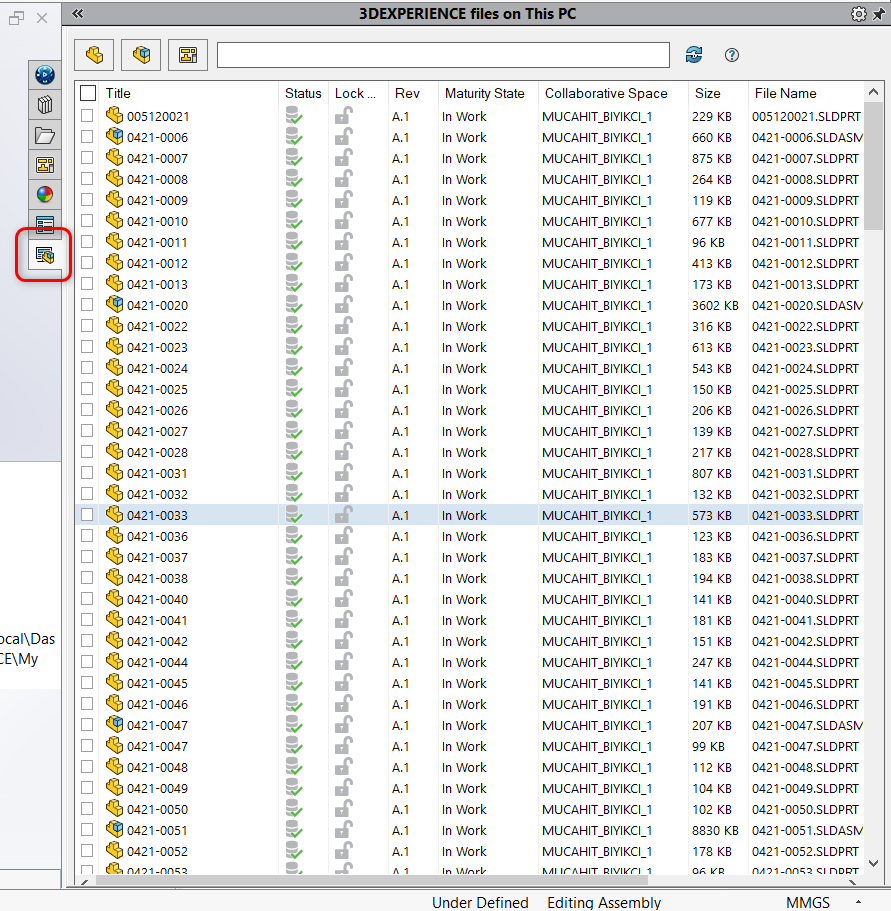Click the horizontal scrollbar thumb

pyautogui.click(x=372, y=881)
